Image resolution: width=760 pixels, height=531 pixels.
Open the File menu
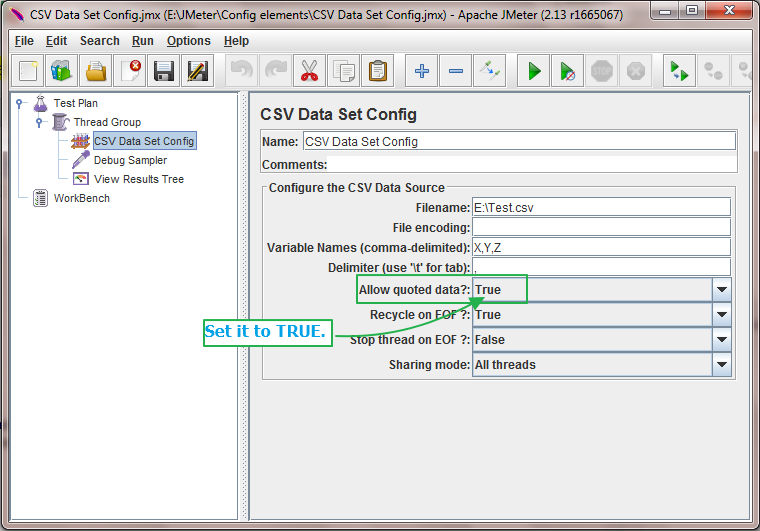[x=24, y=41]
